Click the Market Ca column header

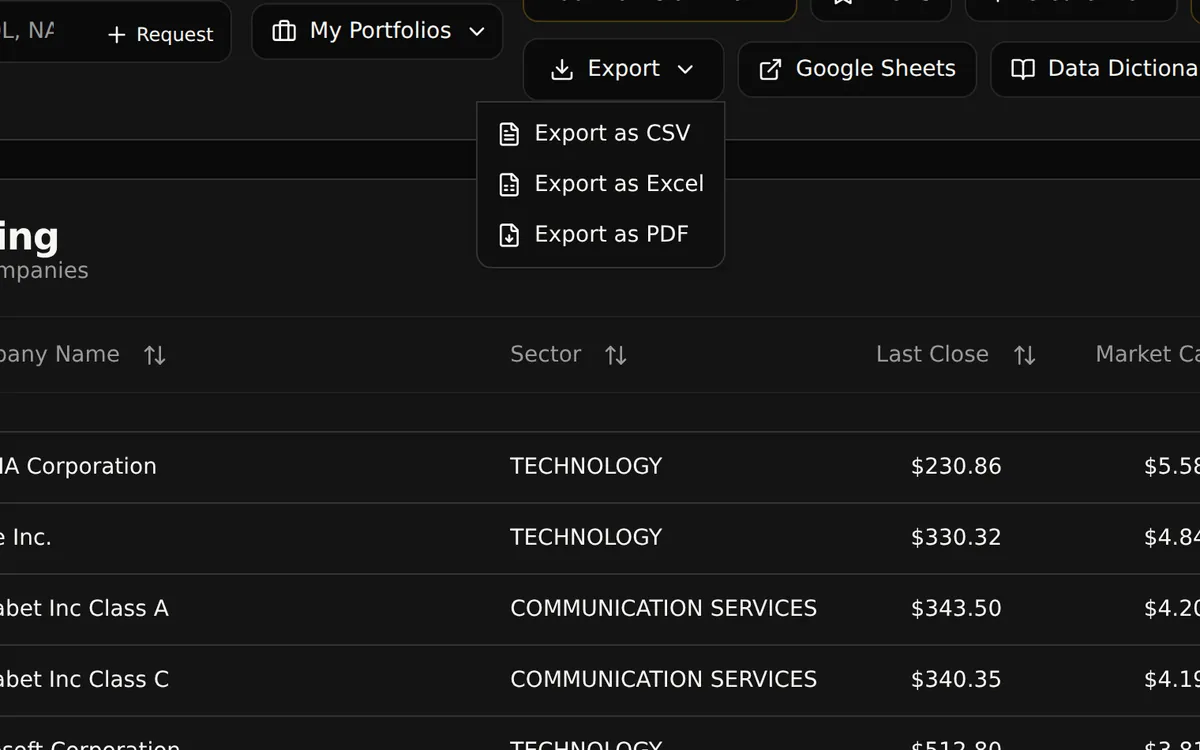coord(1147,354)
